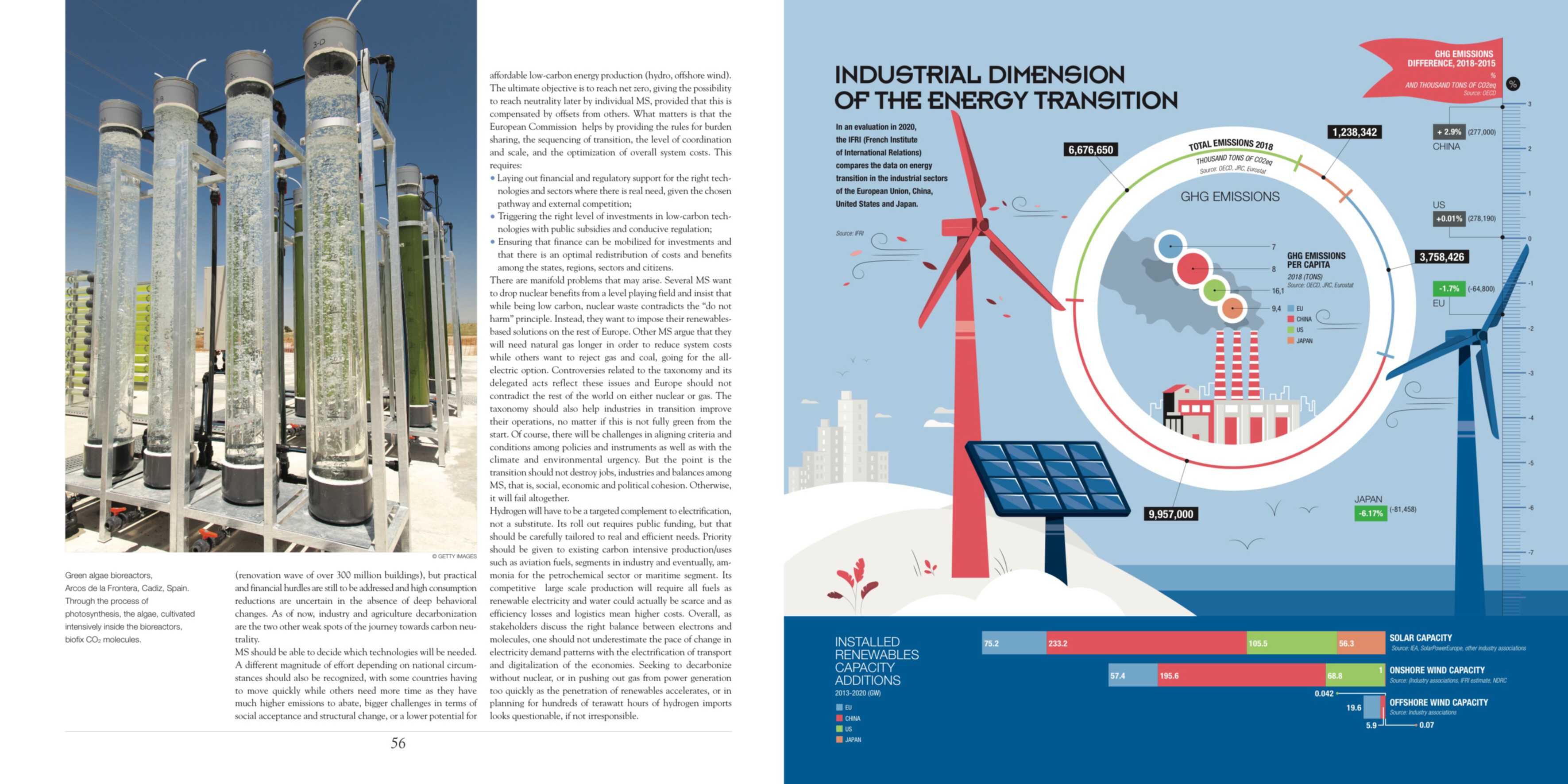Screen dimensions: 1568x784
Task: Click the TOTAL EMISSIONS 2018 curved label
Action: 1231,145
